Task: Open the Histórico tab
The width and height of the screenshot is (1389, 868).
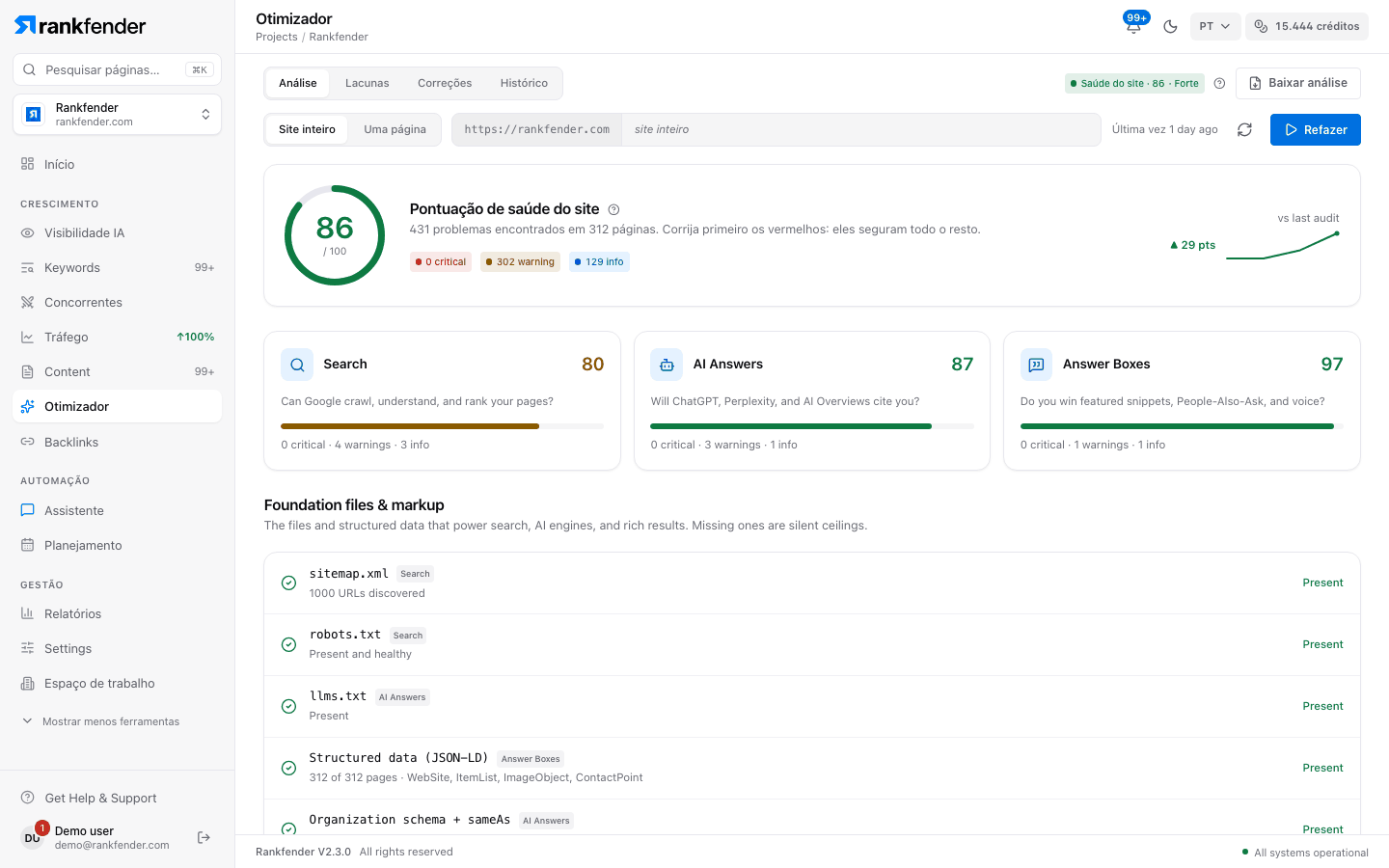Action: click(x=524, y=83)
